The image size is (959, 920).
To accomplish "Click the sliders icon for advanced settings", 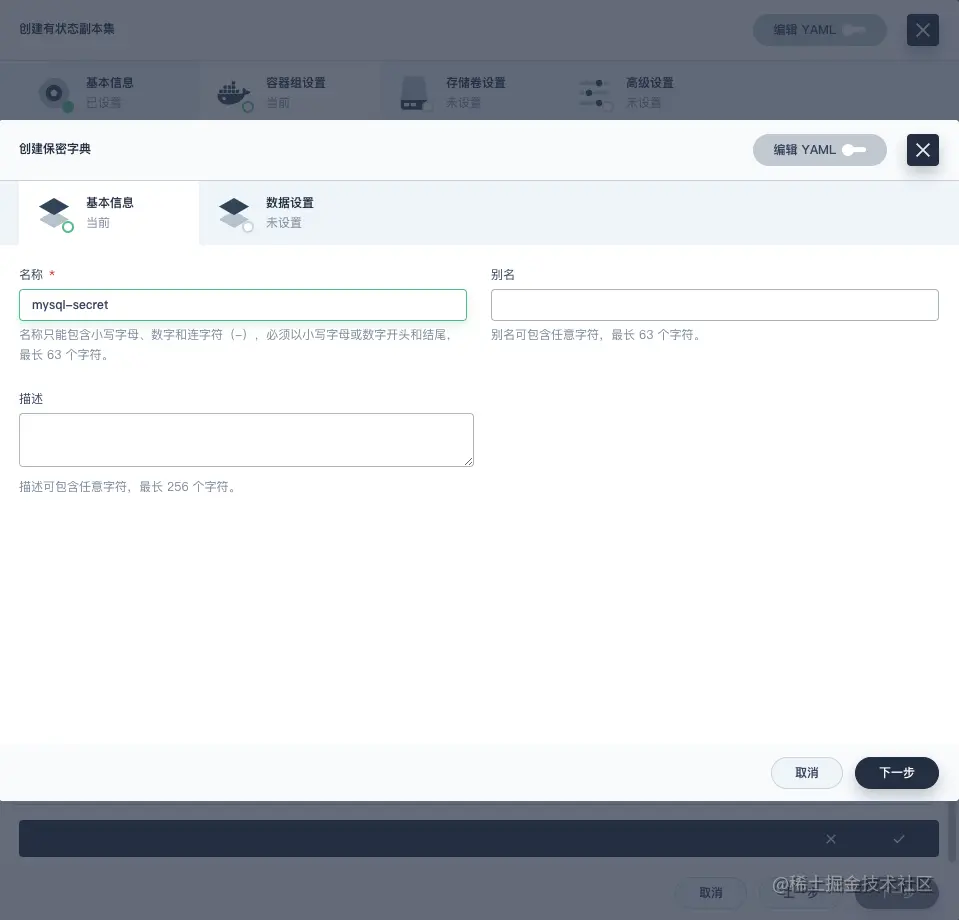I will (x=594, y=94).
